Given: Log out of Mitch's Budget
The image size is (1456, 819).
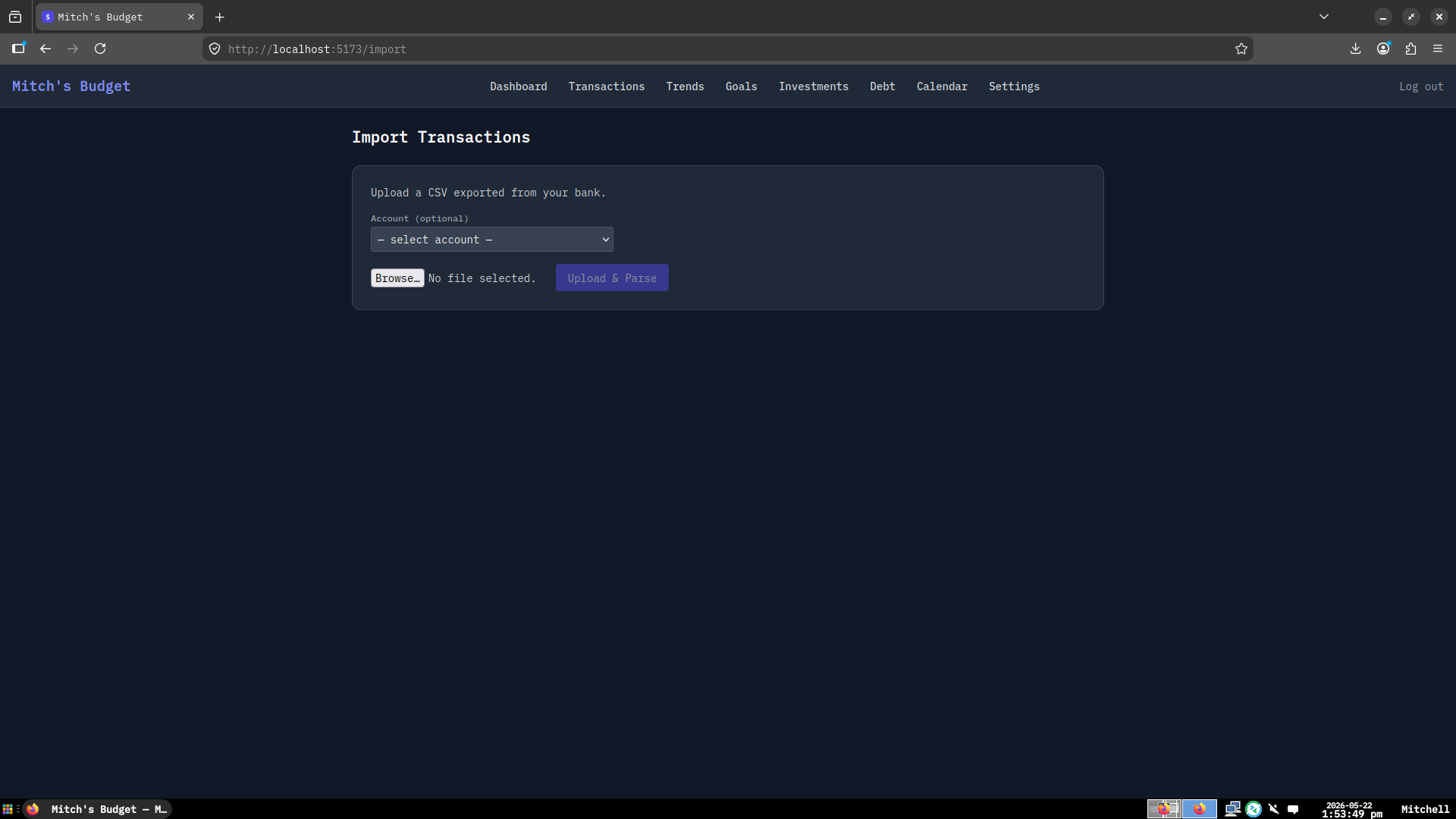Looking at the screenshot, I should [x=1421, y=86].
